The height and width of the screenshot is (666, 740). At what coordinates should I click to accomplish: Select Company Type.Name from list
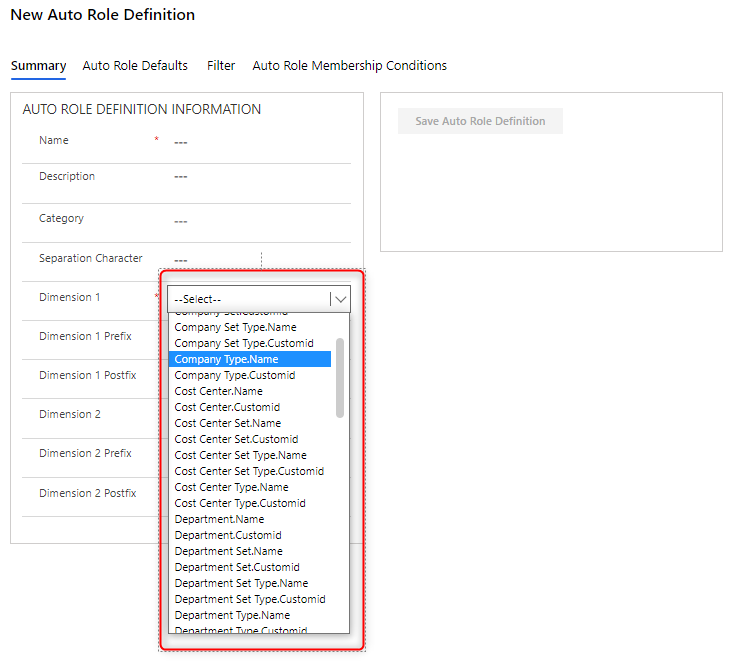pos(227,359)
